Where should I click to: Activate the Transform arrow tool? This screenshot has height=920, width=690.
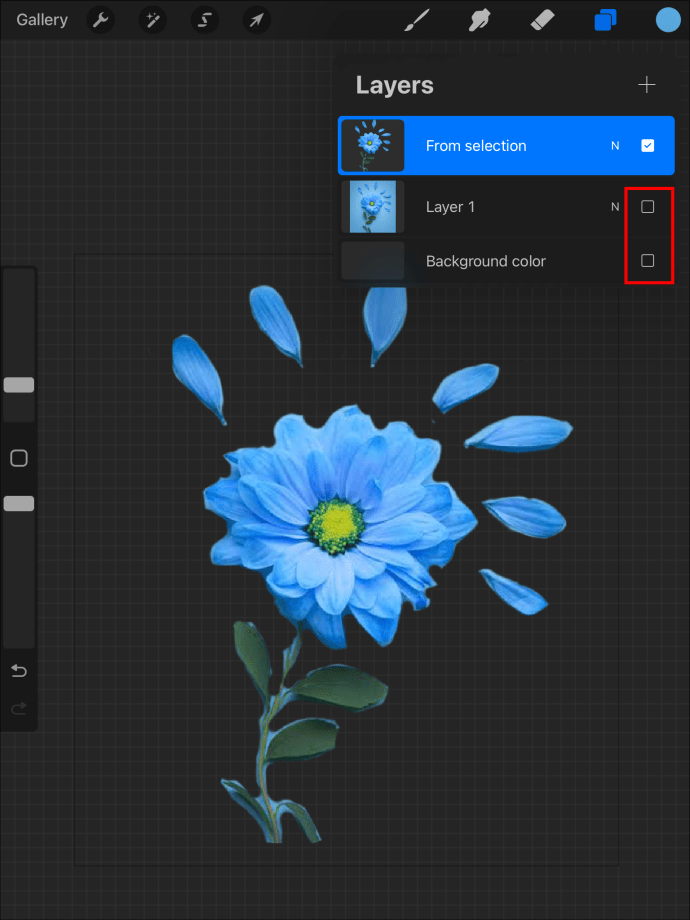[x=257, y=20]
